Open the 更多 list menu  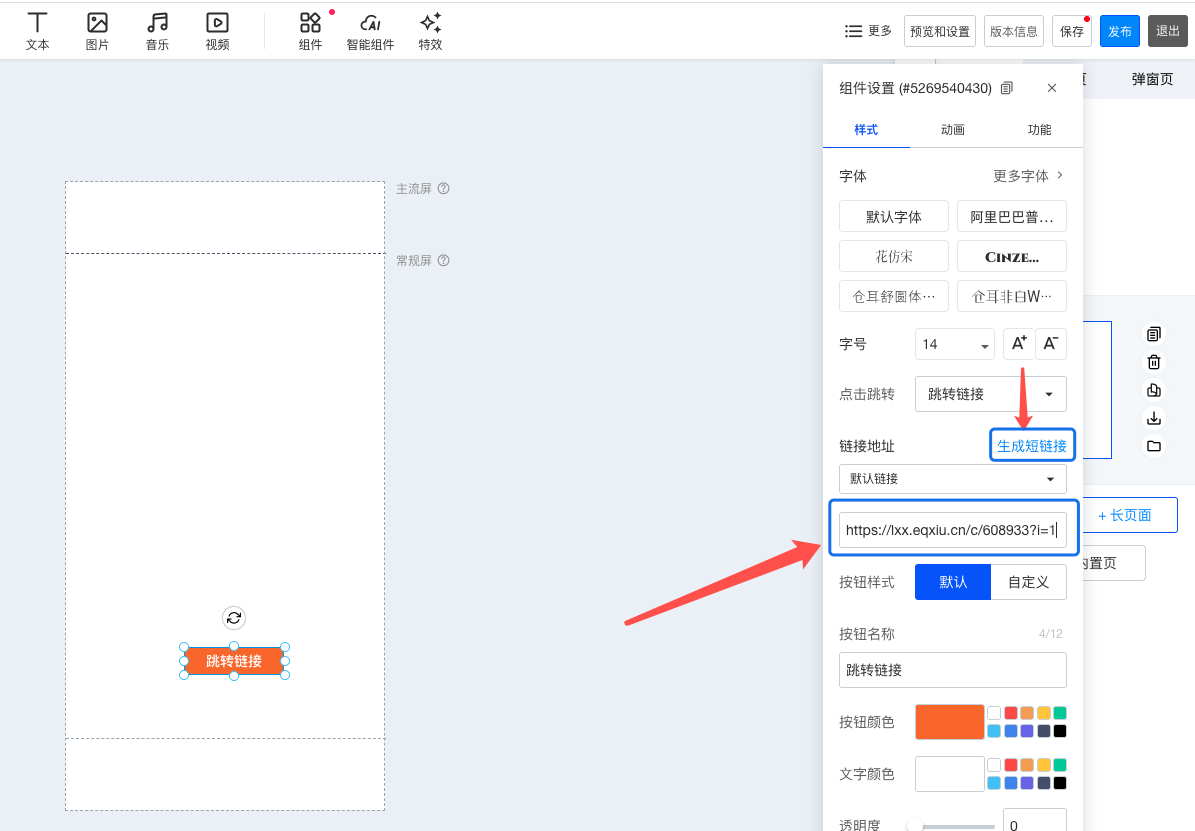(x=868, y=31)
